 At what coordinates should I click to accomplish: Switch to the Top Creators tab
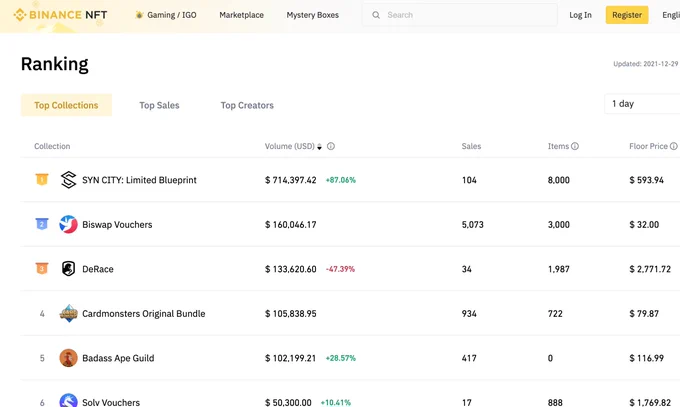click(247, 105)
